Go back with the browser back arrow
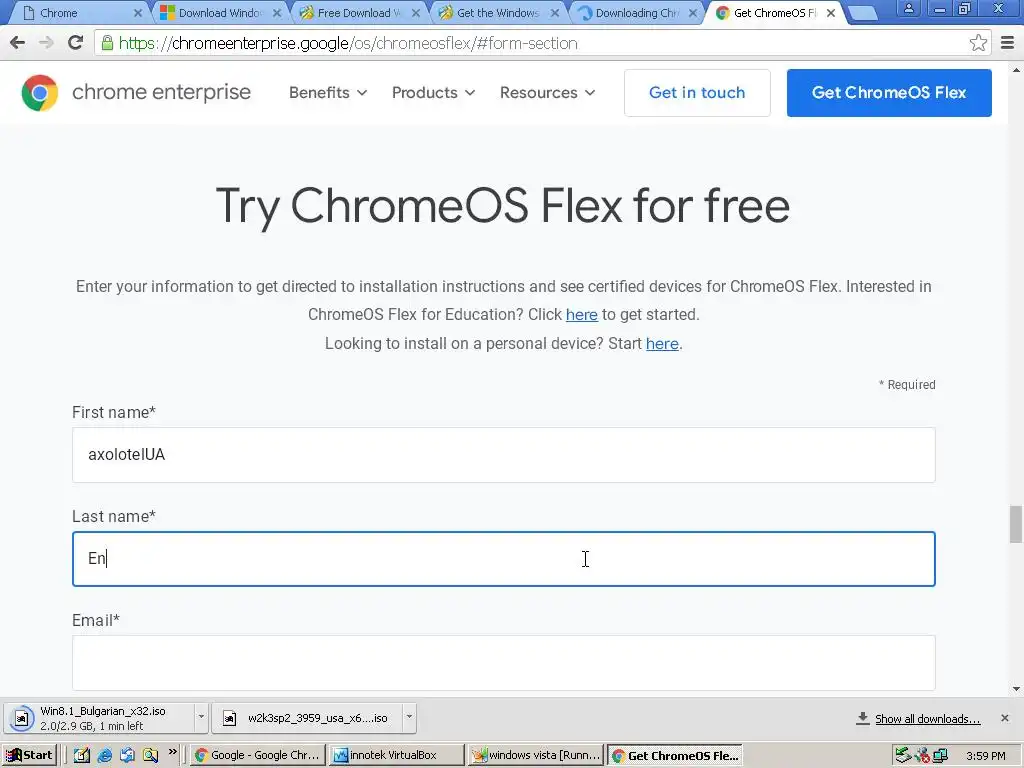Screen dimensions: 1024x768 [x=18, y=43]
